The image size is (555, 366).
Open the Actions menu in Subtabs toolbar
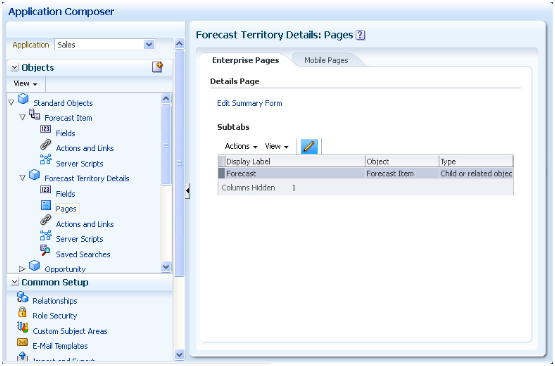(x=241, y=146)
